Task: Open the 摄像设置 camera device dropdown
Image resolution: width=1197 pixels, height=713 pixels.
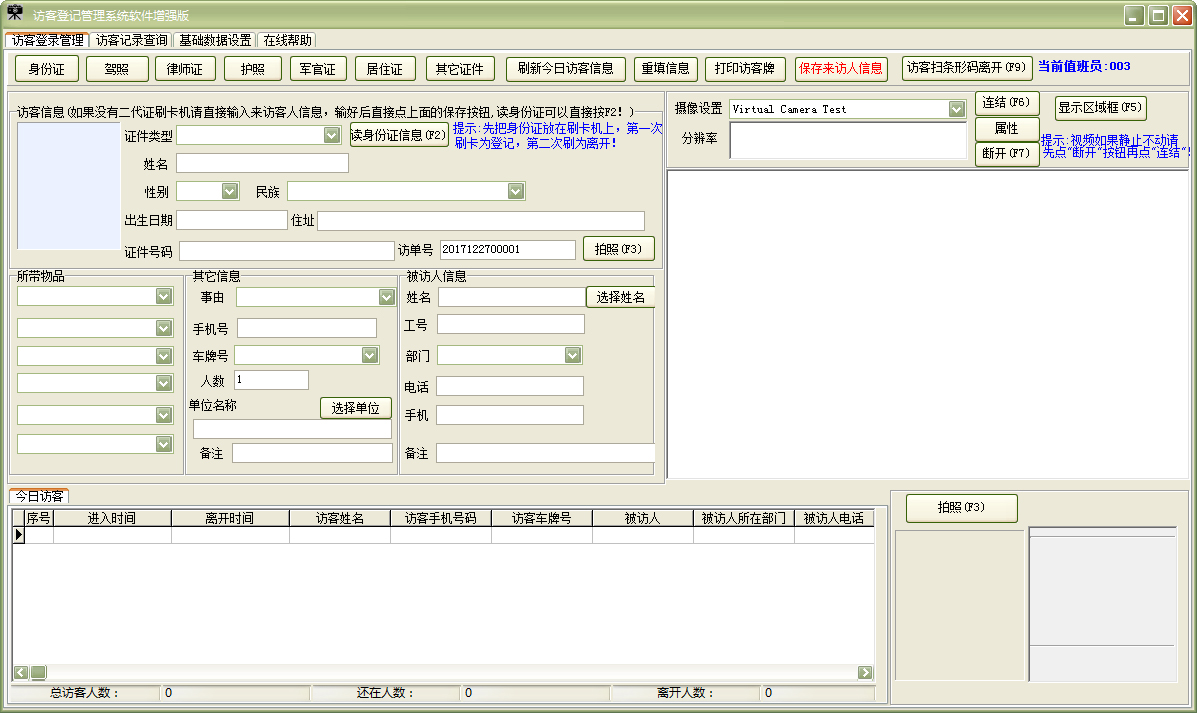Action: [956, 109]
